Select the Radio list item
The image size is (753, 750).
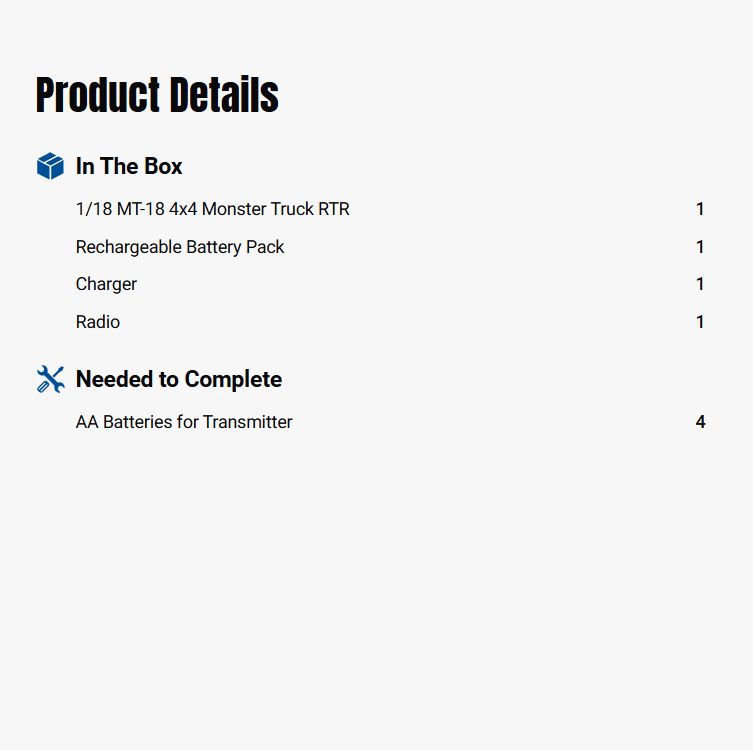tap(98, 322)
